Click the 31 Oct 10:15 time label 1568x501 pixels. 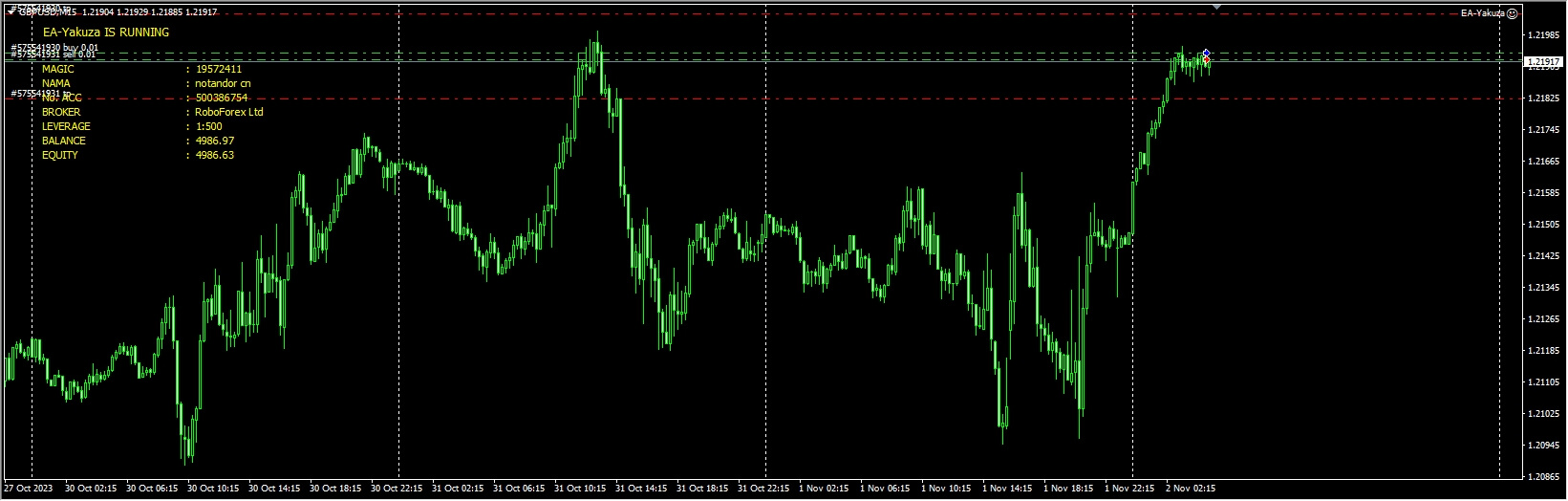tap(580, 489)
